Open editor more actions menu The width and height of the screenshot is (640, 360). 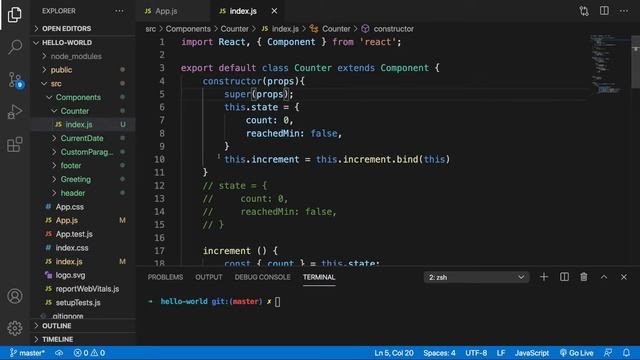[624, 11]
